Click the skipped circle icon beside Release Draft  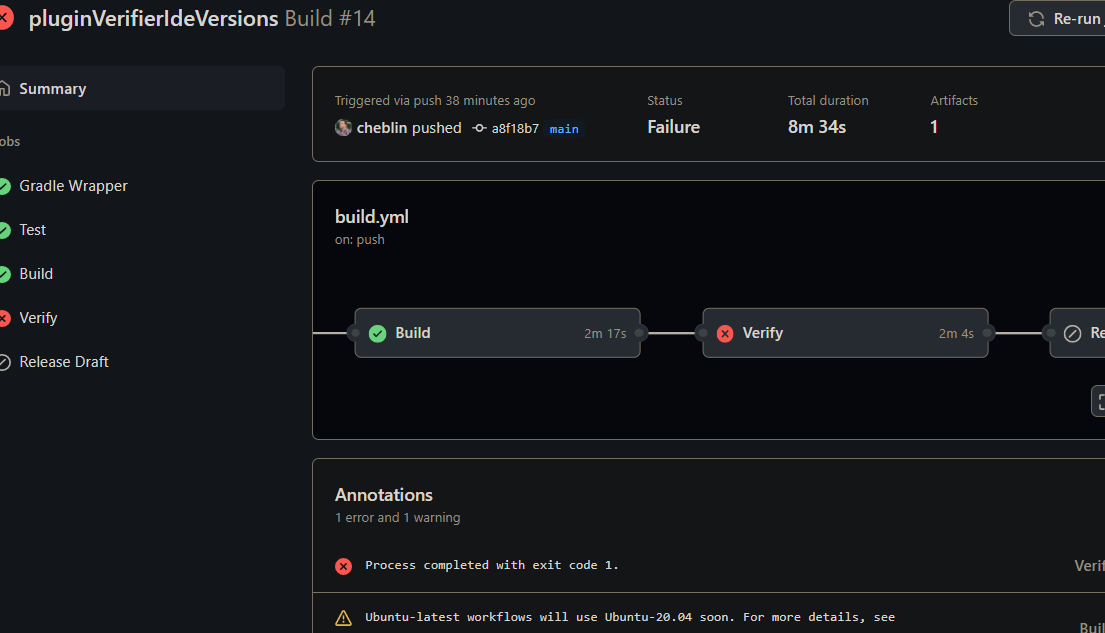point(6,361)
